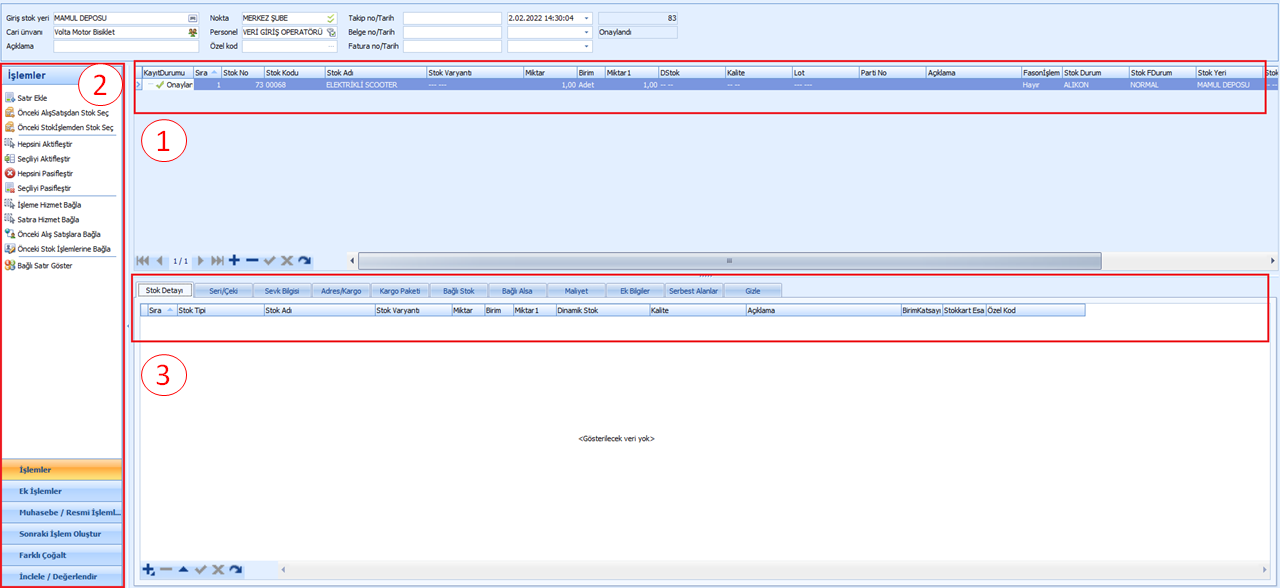Open İncele / Değerlendir group
Image resolution: width=1280 pixels, height=588 pixels.
tap(63, 576)
